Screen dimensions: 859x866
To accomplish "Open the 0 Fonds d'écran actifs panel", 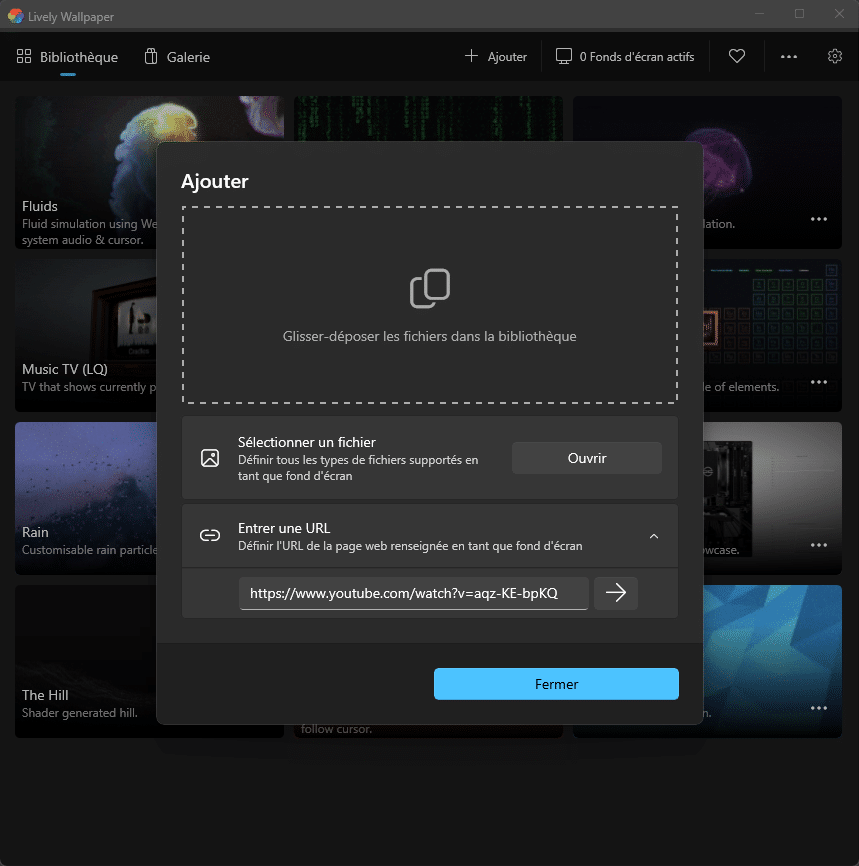I will coord(625,57).
